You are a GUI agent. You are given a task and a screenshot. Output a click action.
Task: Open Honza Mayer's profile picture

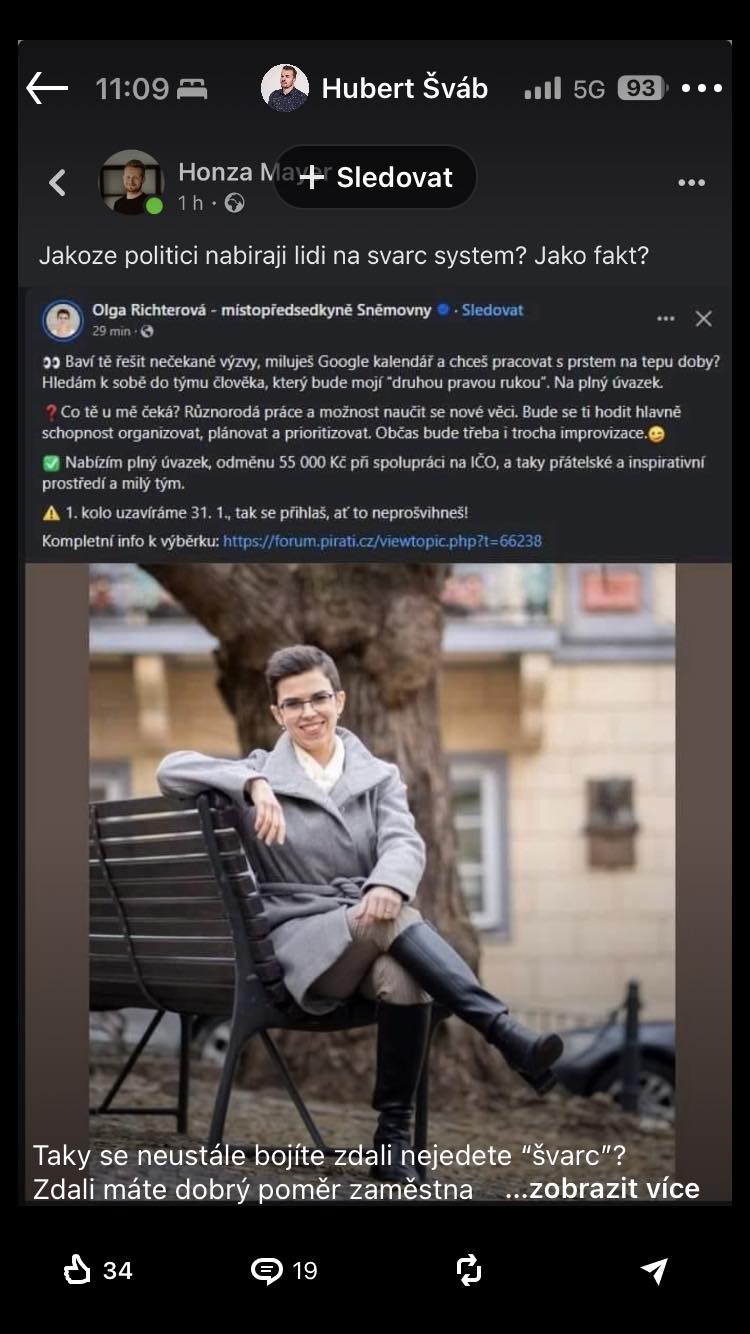130,182
